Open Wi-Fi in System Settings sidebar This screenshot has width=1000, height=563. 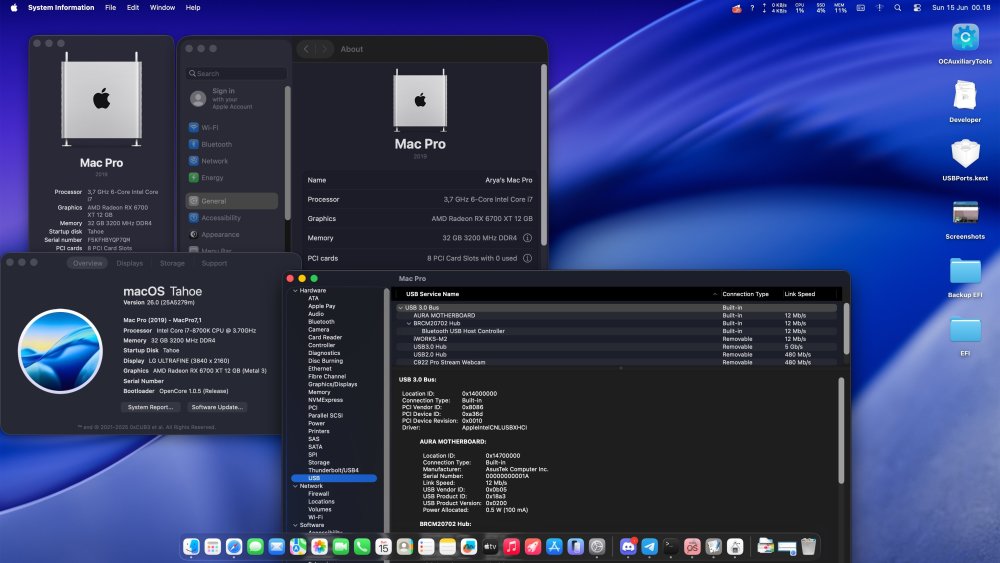pos(232,128)
